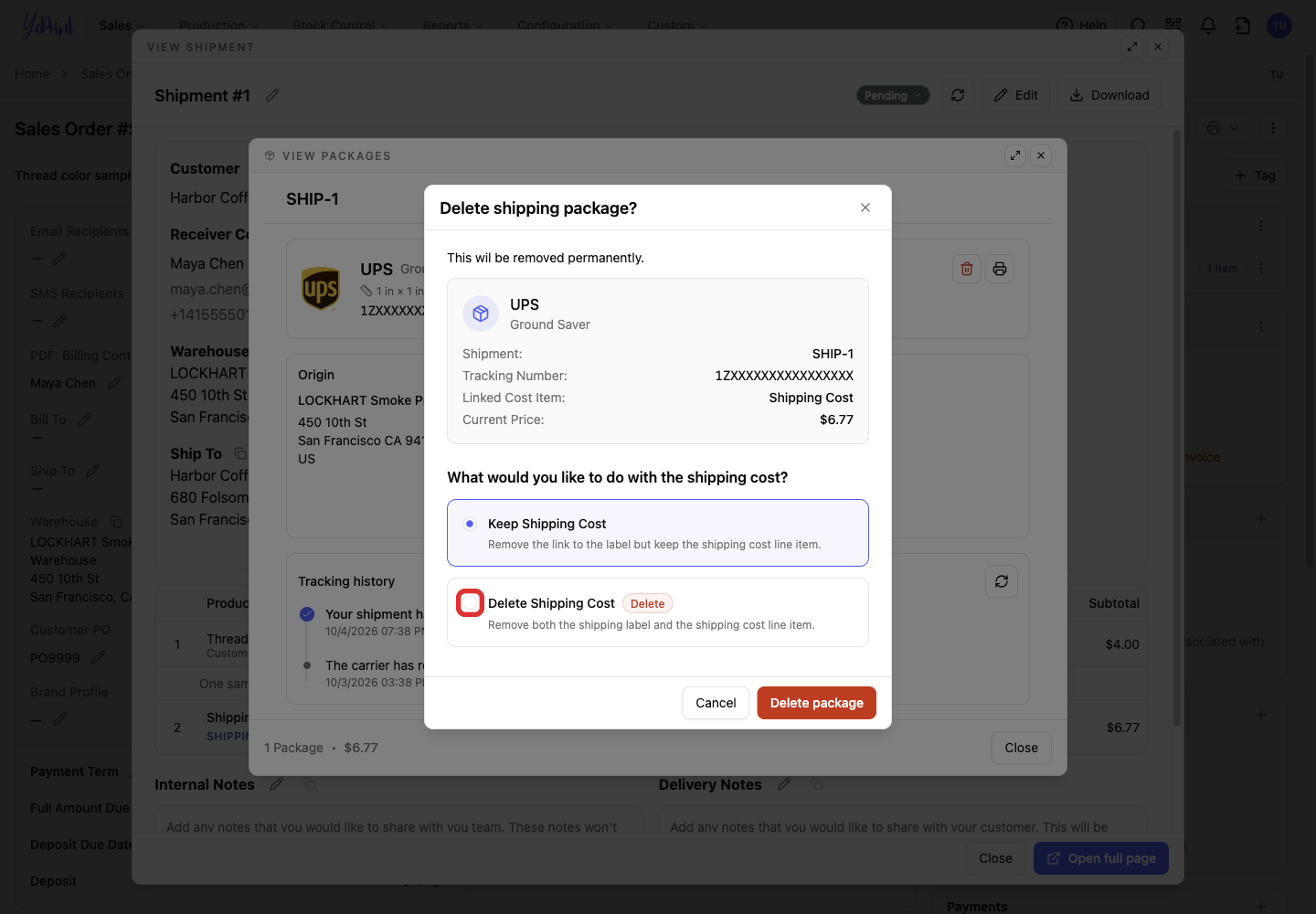
Task: Click the Delete badge next to Delete Shipping Cost
Action: 647,603
